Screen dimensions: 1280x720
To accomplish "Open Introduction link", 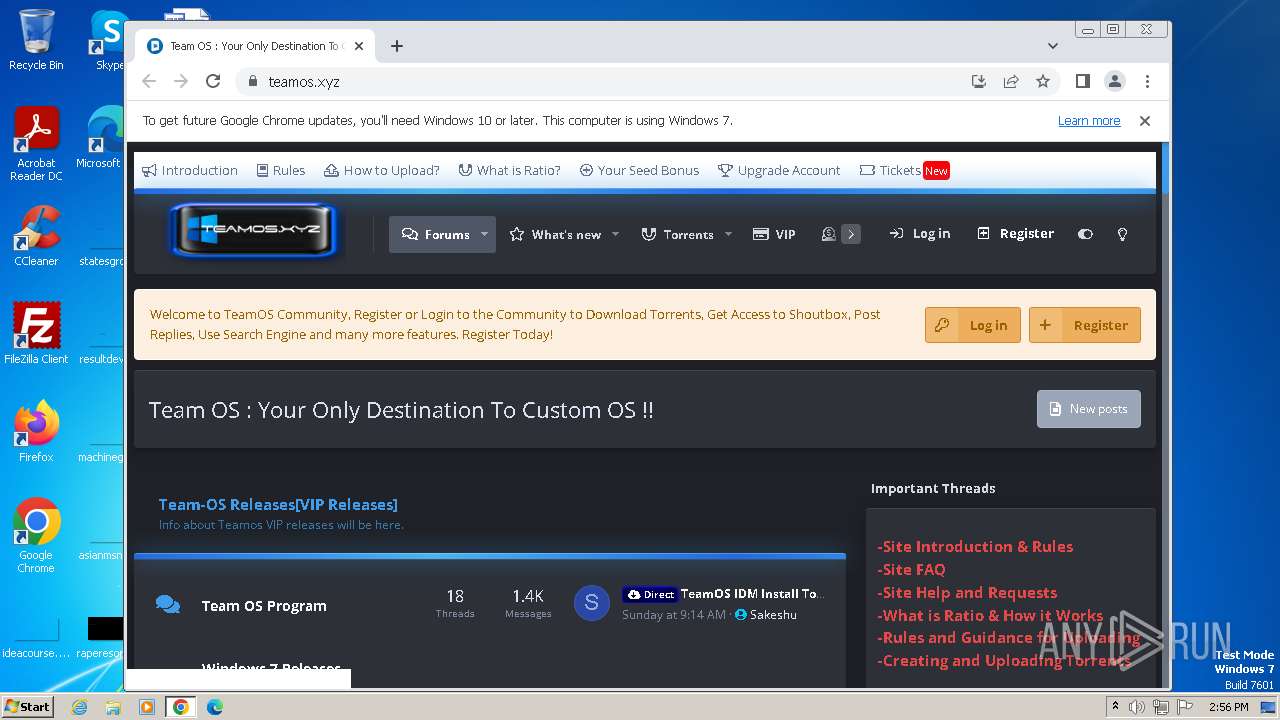I will 190,170.
